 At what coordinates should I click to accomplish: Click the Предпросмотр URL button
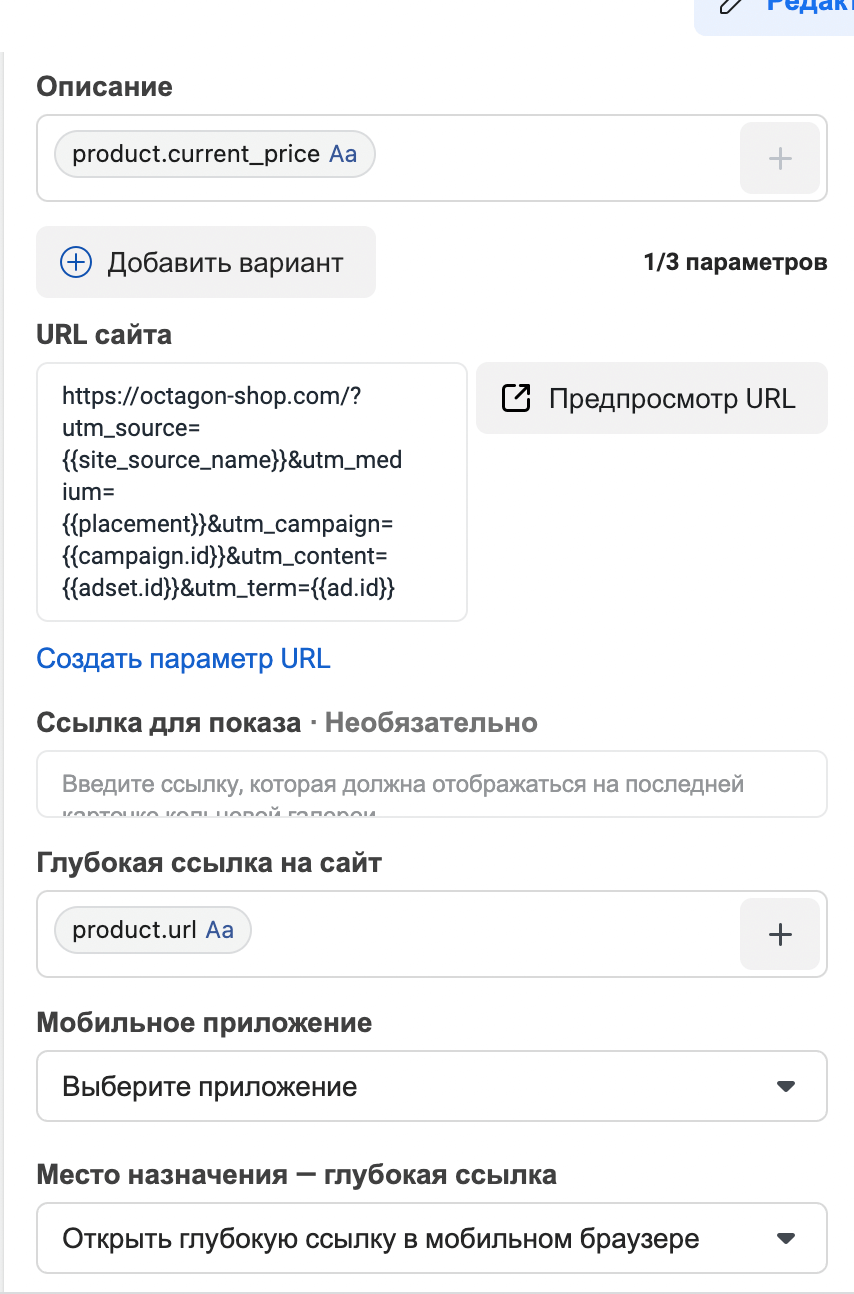651,397
